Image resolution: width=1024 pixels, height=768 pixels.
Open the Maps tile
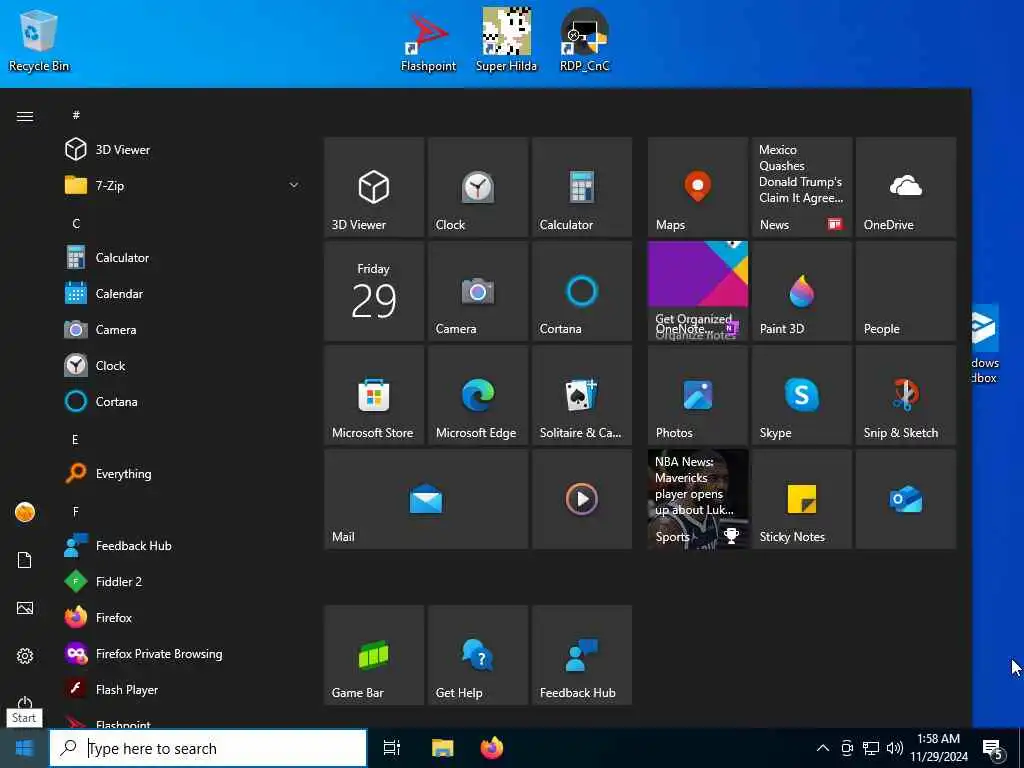697,187
